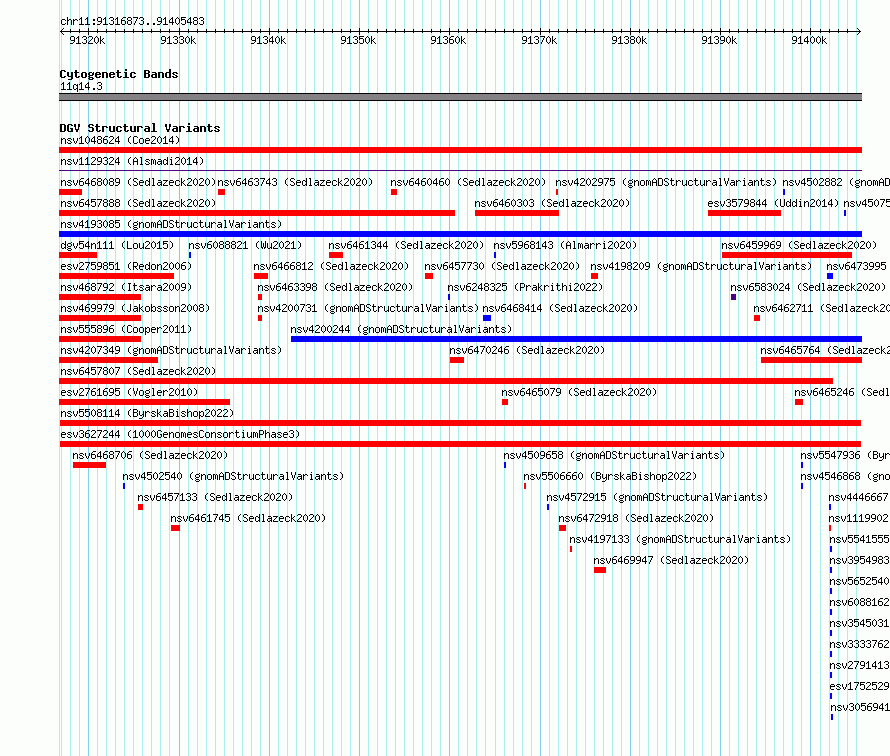
Task: Click the long blue nsv4200244 bar
Action: coord(576,339)
